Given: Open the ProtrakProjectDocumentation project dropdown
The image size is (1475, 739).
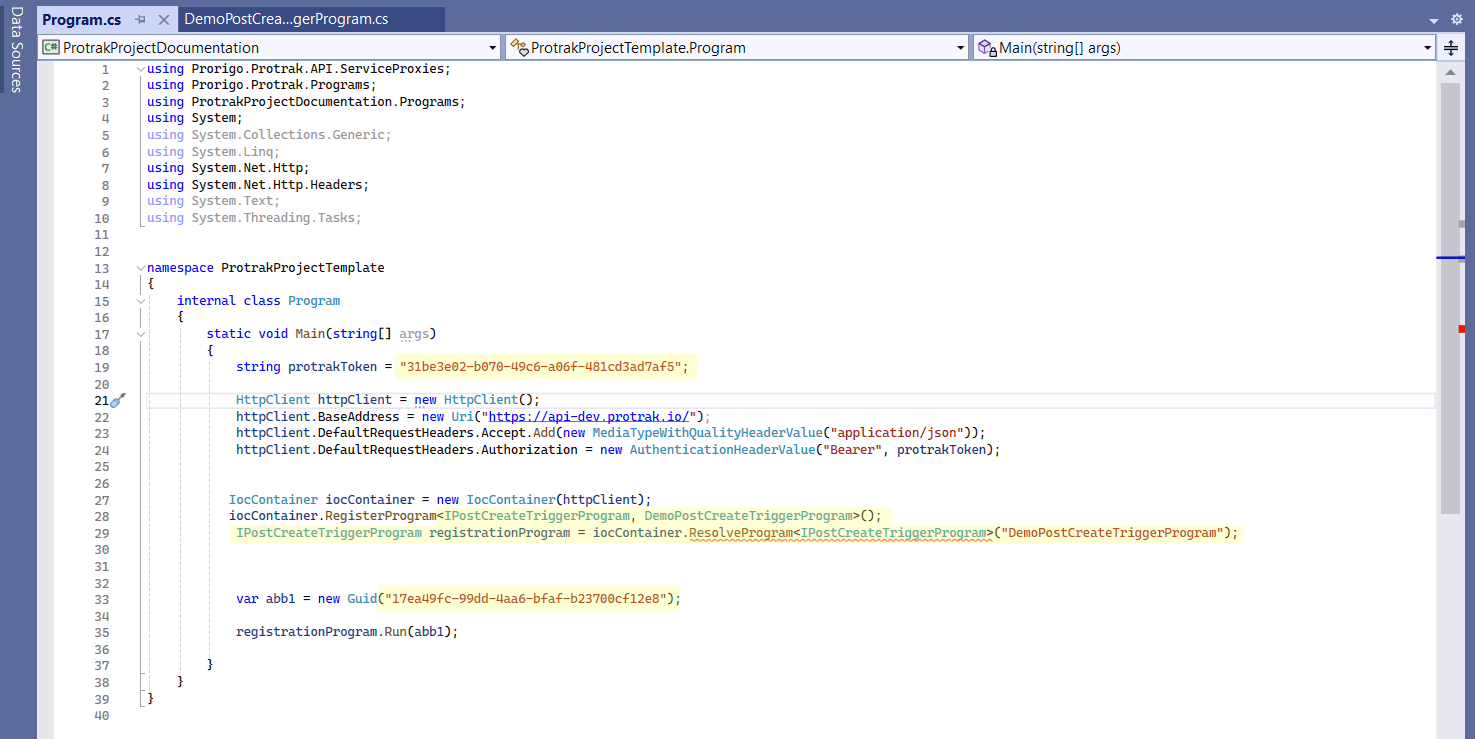Looking at the screenshot, I should pyautogui.click(x=492, y=48).
